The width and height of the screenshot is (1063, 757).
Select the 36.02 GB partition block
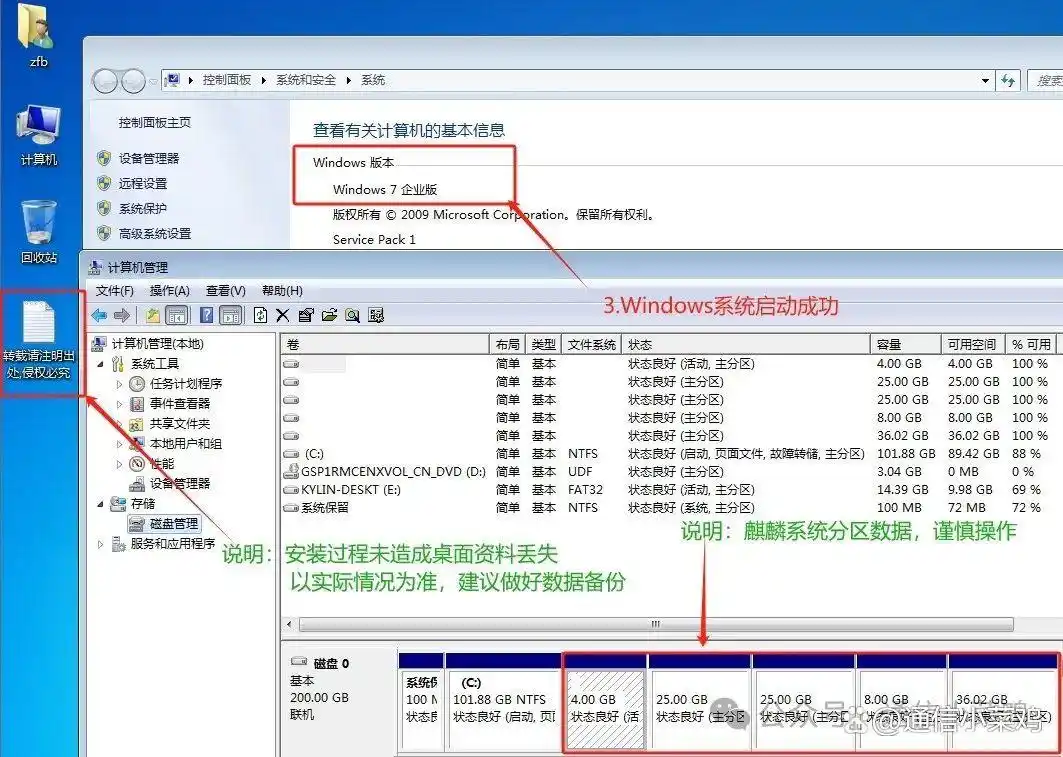[x=1002, y=701]
